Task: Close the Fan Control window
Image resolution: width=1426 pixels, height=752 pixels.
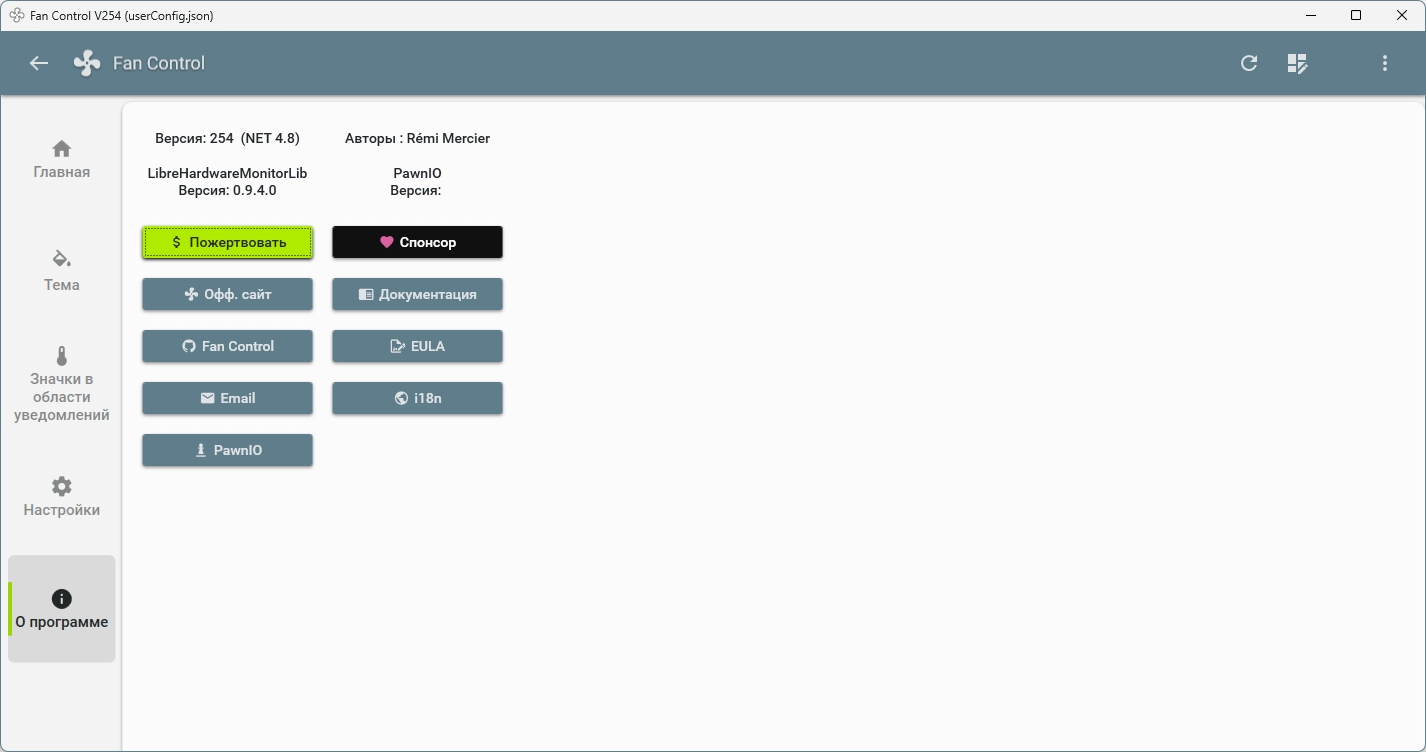Action: 1402,15
